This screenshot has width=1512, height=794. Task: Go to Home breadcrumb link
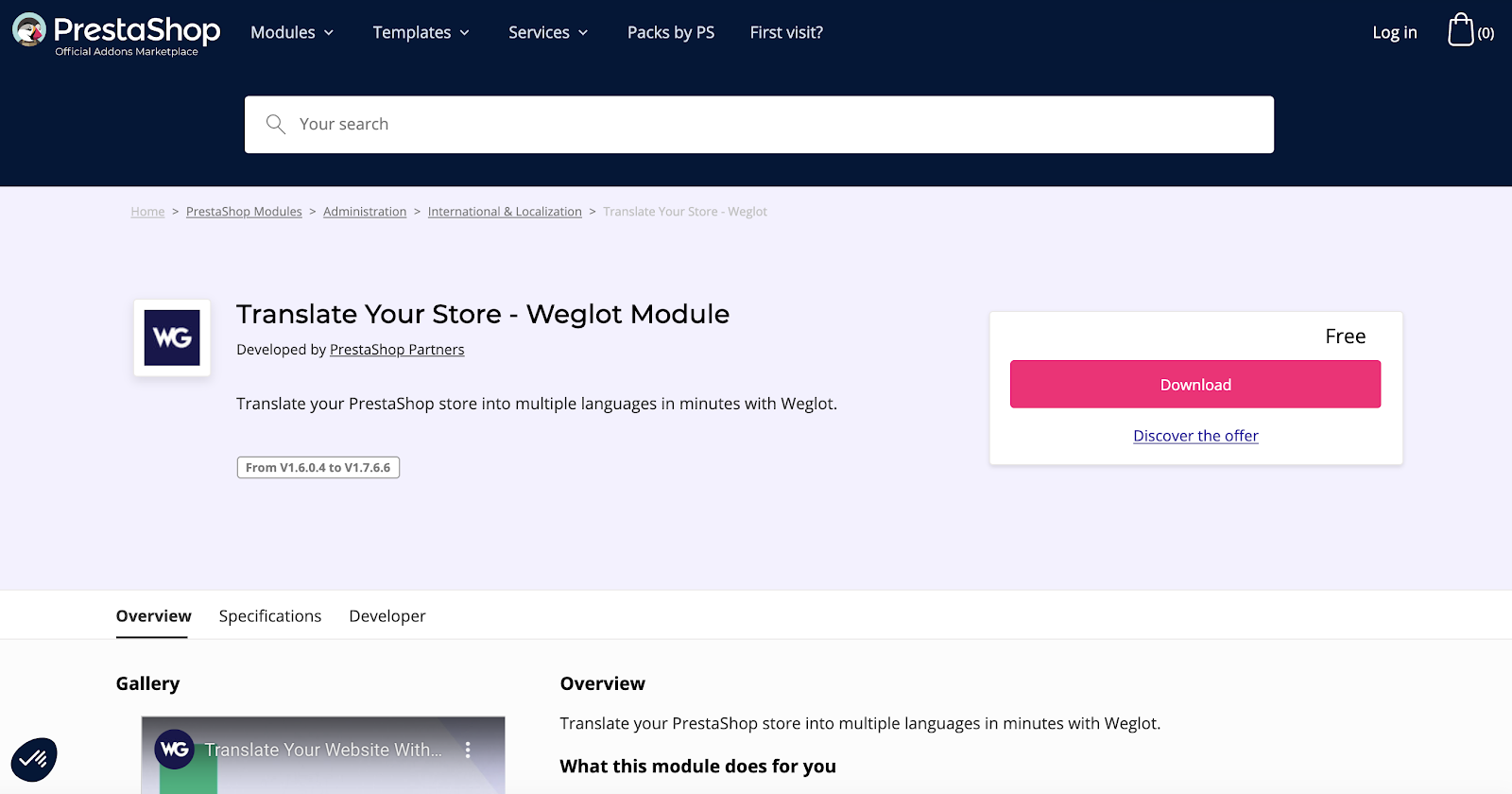(147, 212)
